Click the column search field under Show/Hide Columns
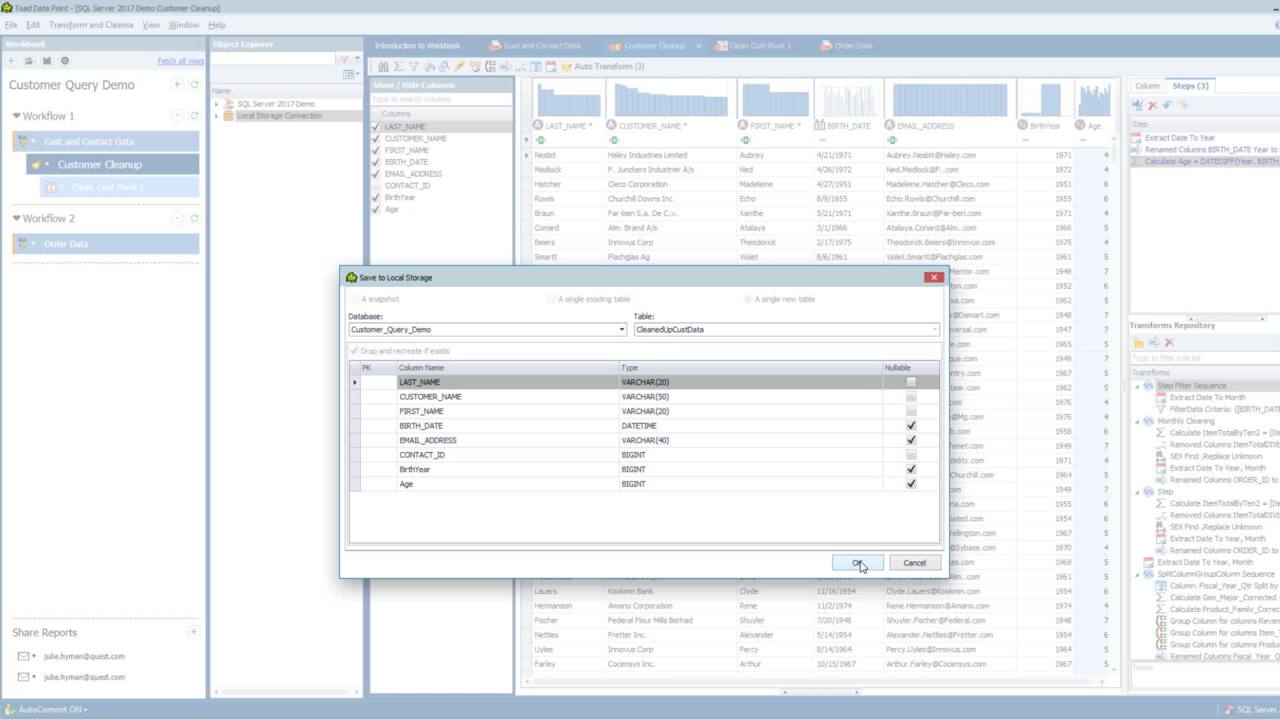This screenshot has height=720, width=1280. [x=440, y=100]
